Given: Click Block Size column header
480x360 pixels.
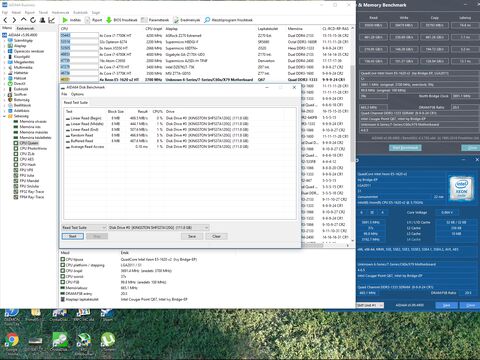Looking at the screenshot, I should [x=116, y=111].
